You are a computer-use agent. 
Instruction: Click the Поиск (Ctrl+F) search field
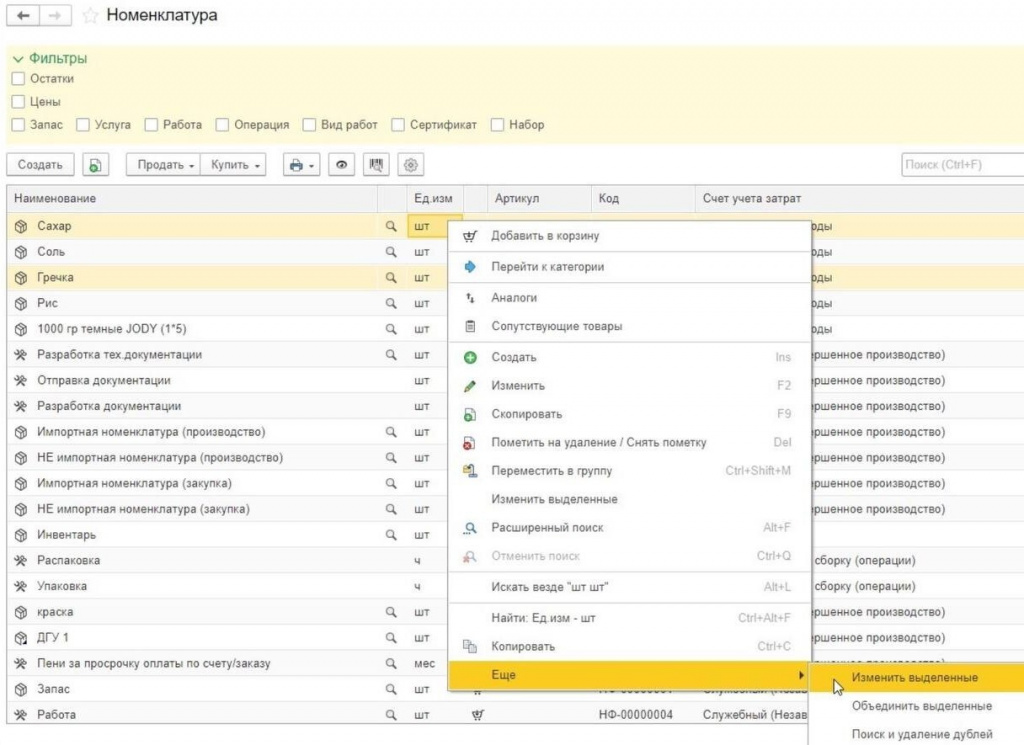pos(960,165)
